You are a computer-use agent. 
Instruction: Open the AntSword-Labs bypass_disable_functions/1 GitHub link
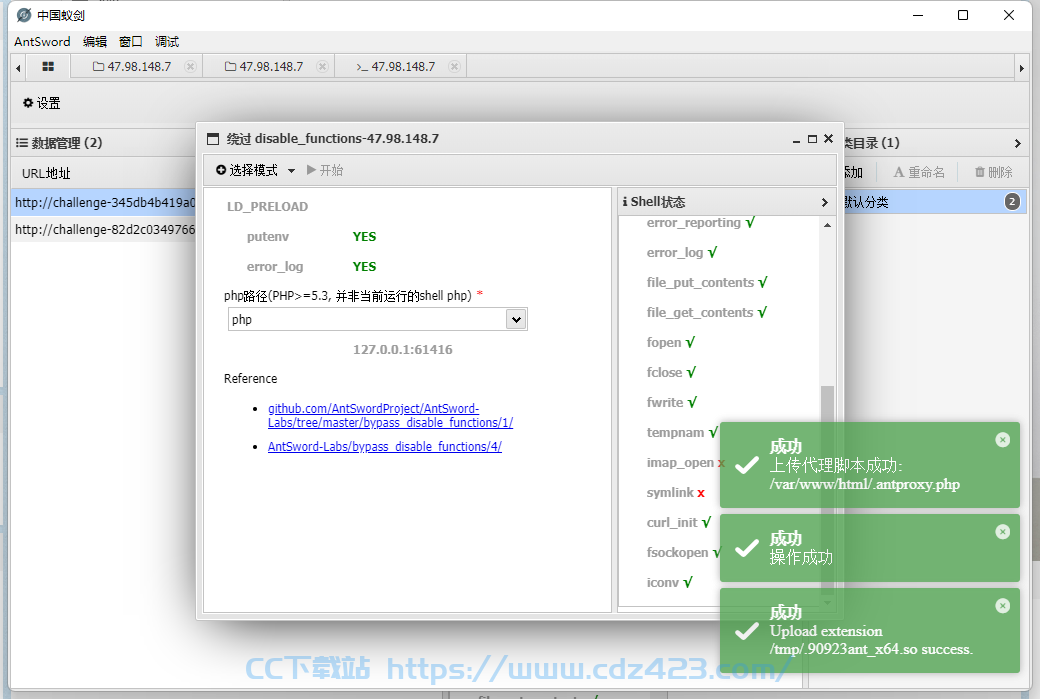click(x=390, y=415)
